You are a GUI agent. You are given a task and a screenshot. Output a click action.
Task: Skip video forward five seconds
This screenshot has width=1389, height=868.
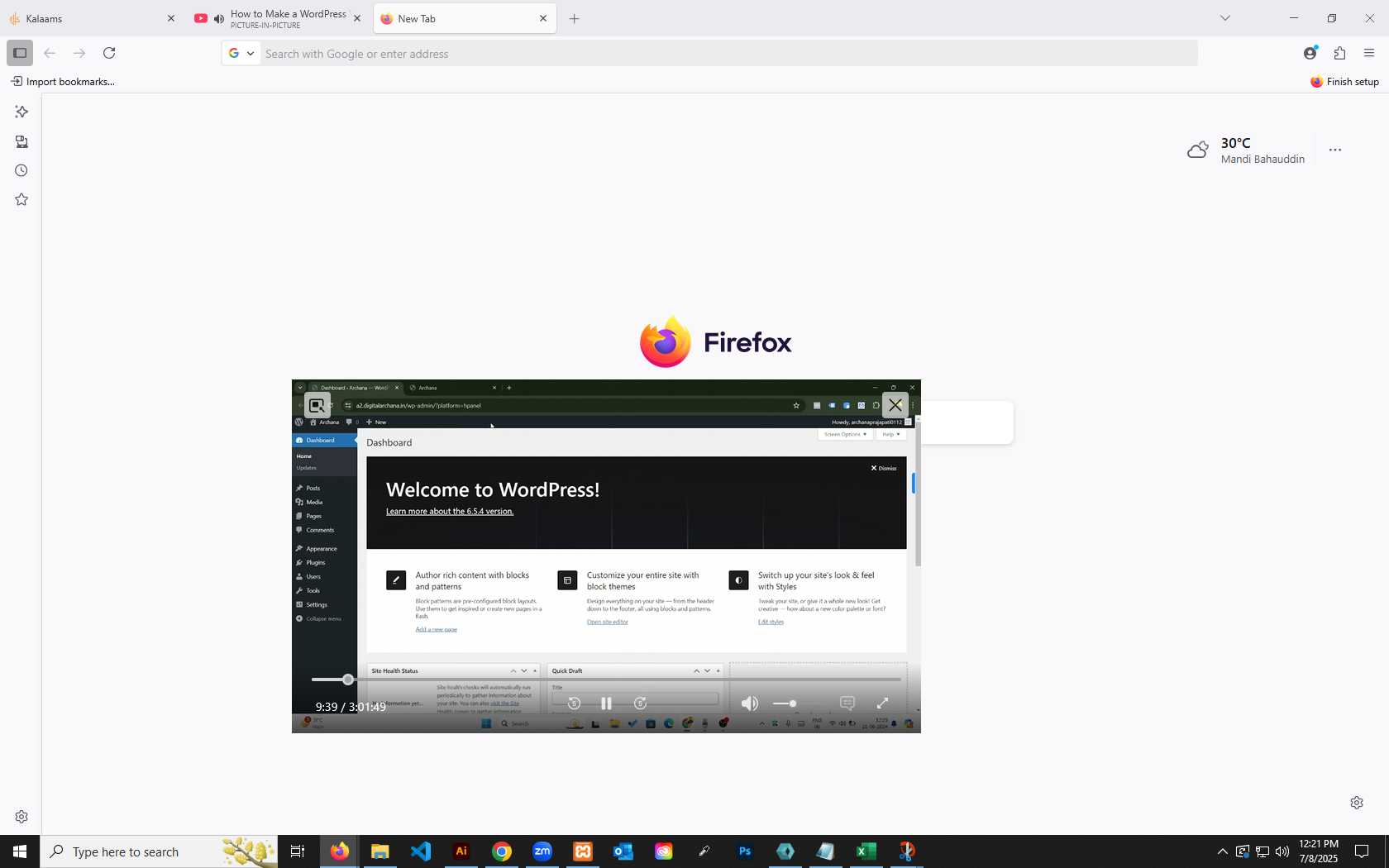(640, 703)
